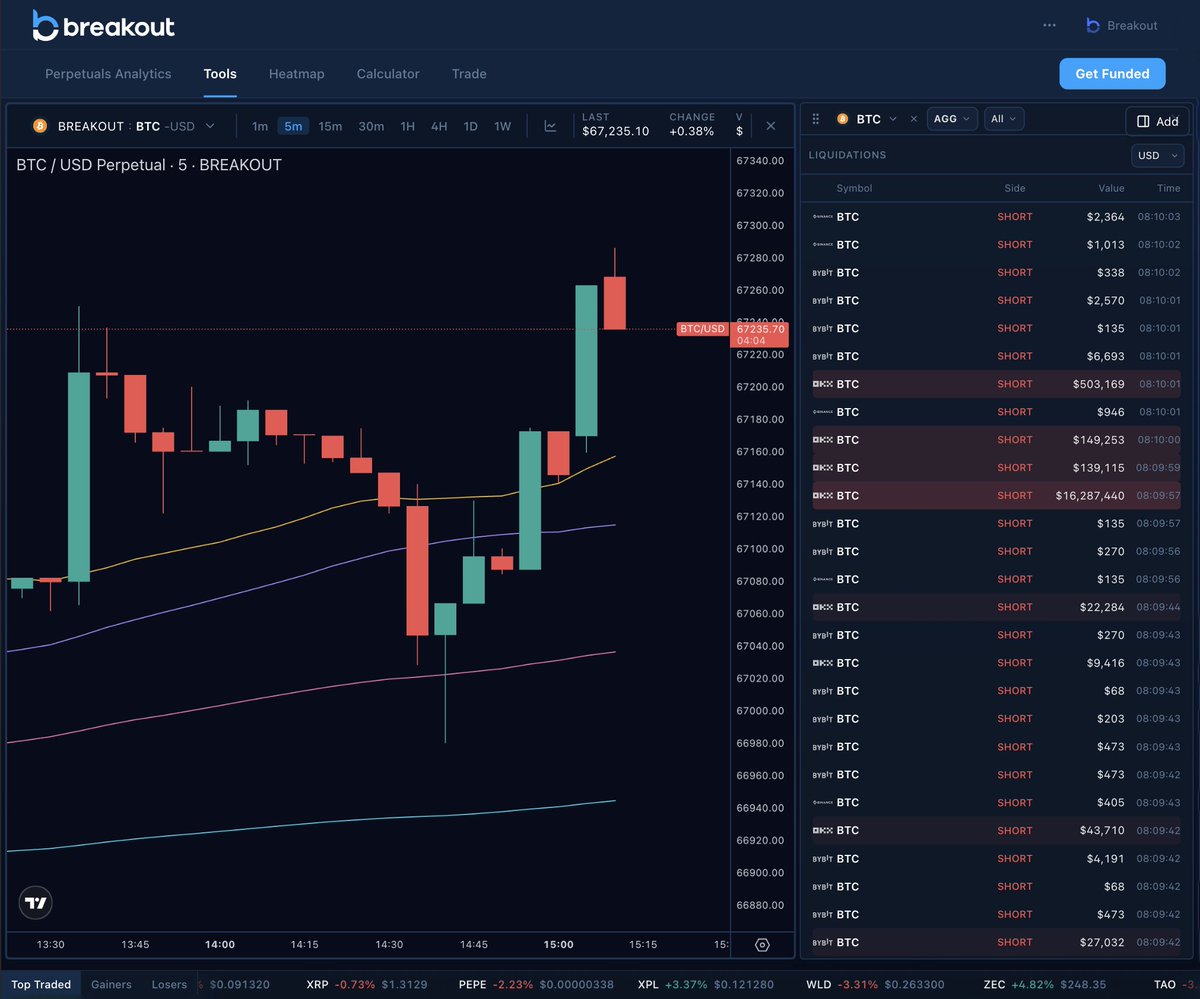Screen dimensions: 1200x999
Task: Open the AGG exchange dropdown
Action: (952, 119)
